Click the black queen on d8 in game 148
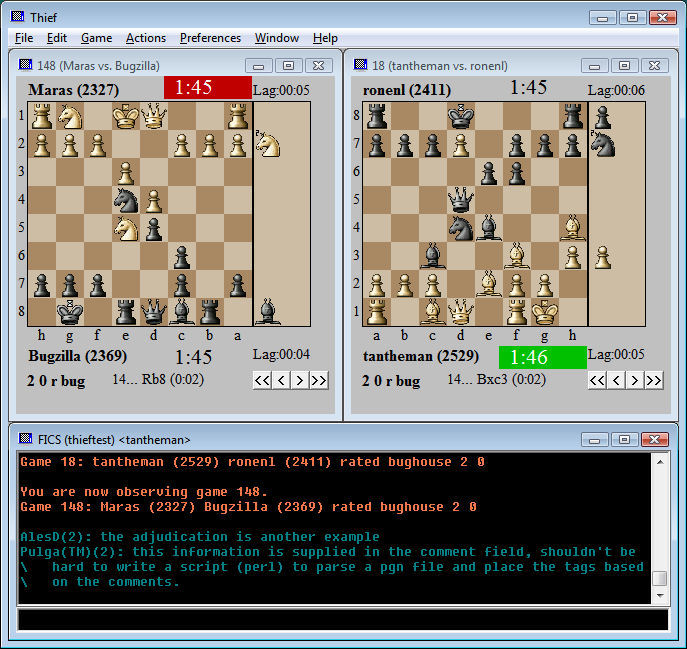 pos(154,312)
